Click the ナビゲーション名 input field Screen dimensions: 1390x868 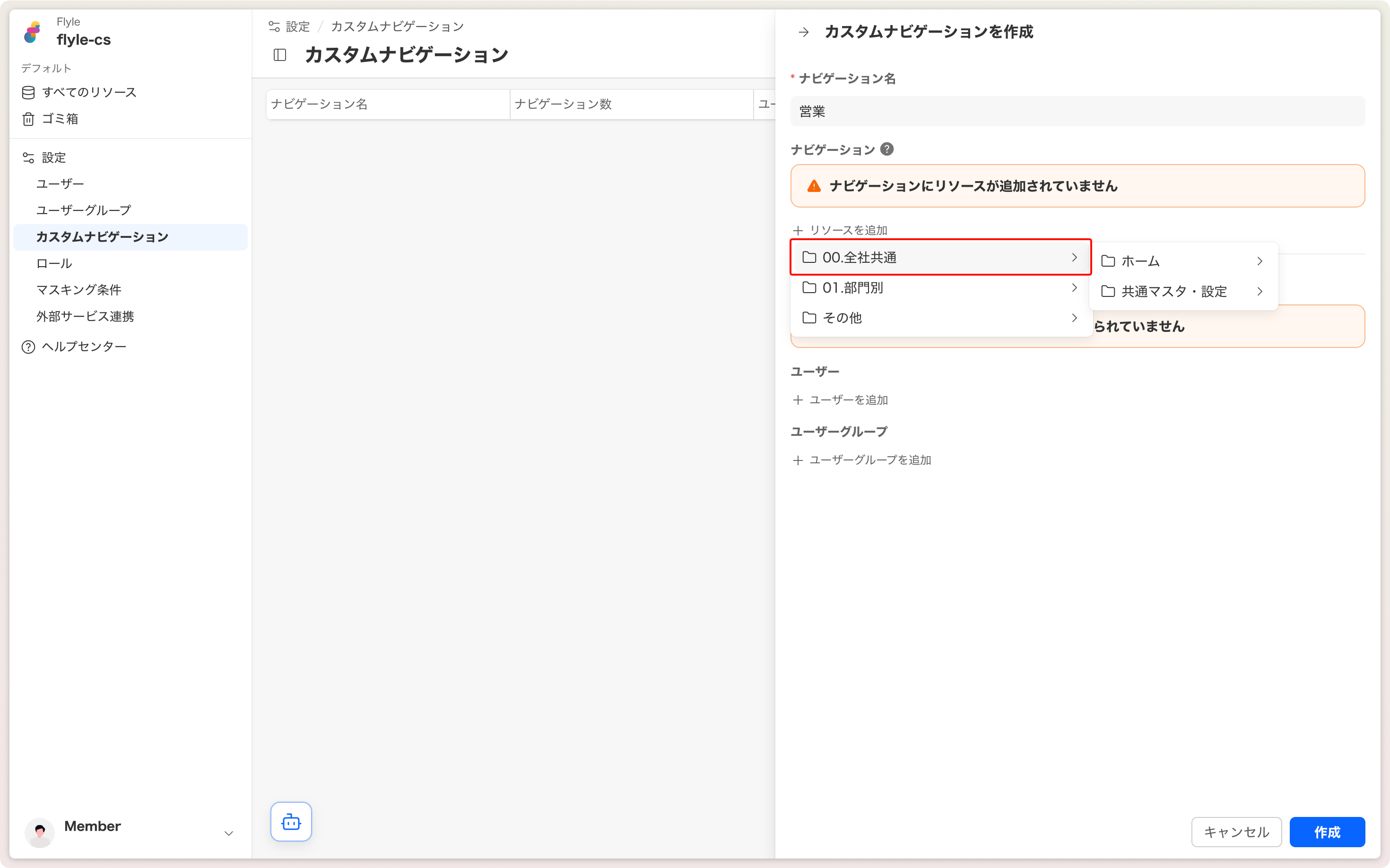pos(1077,112)
